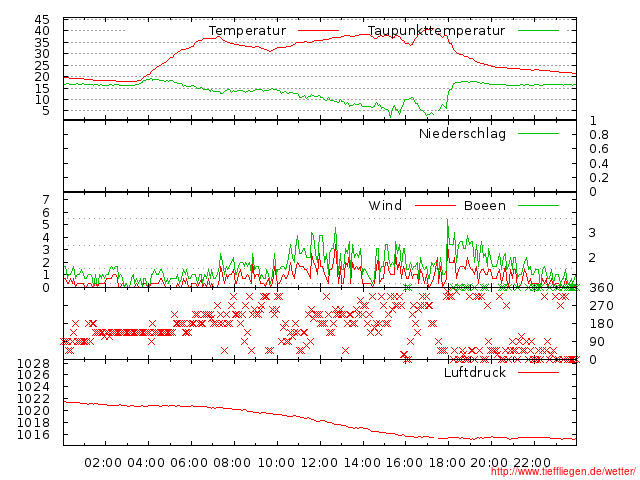Screen dimensions: 640x480
Task: Click the 0.8 precipitation axis value
Action: coord(599,135)
